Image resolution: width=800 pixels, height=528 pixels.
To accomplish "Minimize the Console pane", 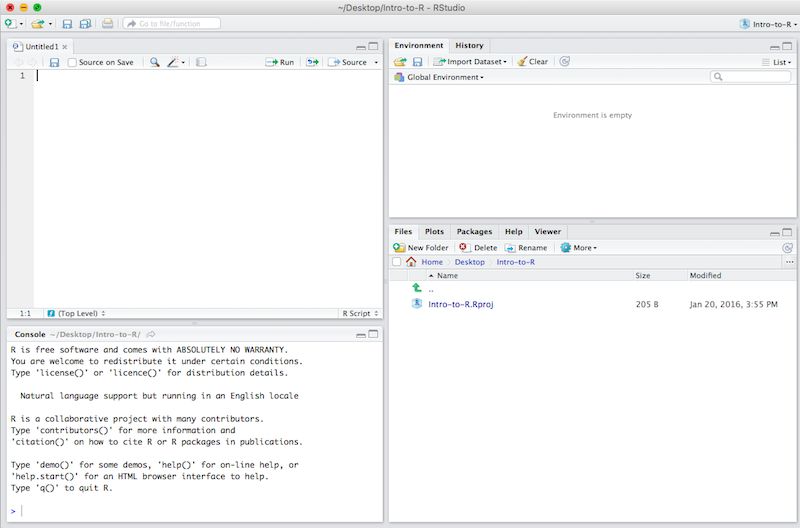I will (x=361, y=335).
